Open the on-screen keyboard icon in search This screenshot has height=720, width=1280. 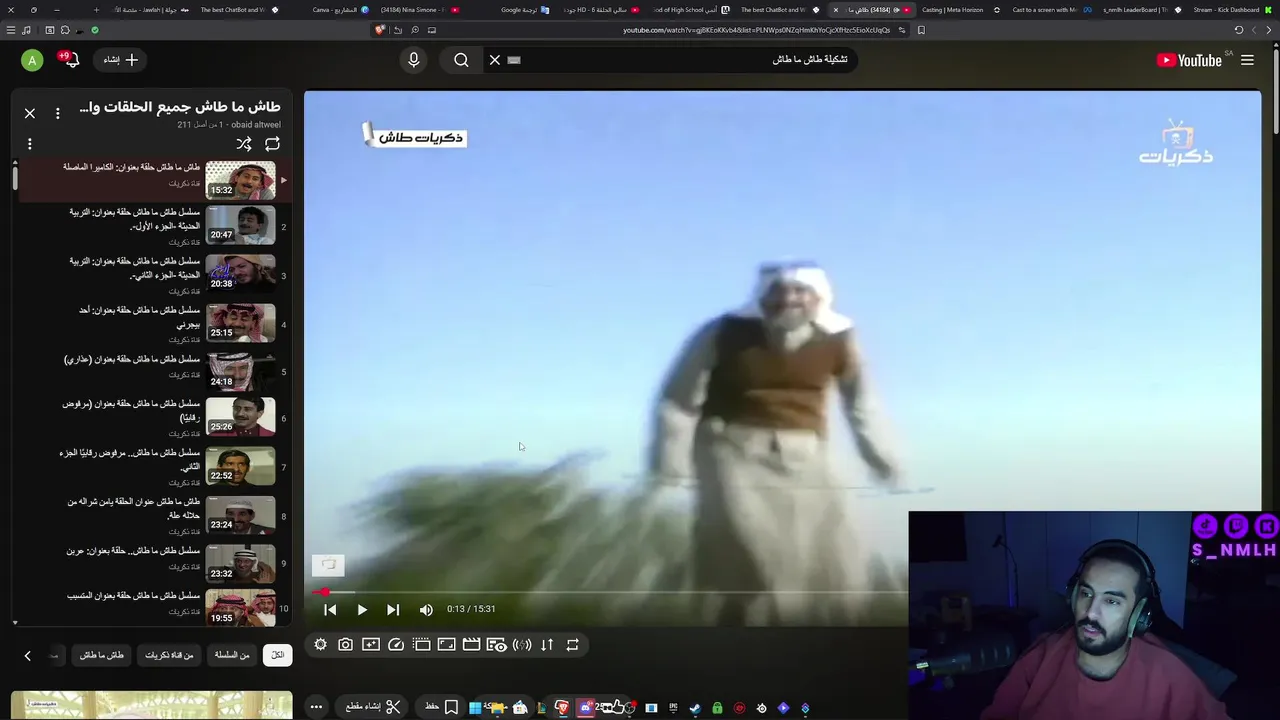(x=514, y=60)
